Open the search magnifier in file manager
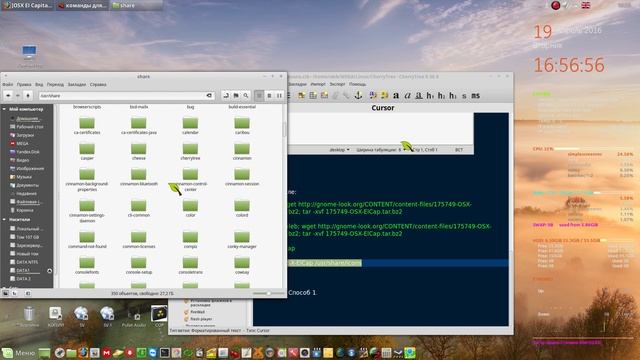The width and height of the screenshot is (640, 360). (x=246, y=96)
